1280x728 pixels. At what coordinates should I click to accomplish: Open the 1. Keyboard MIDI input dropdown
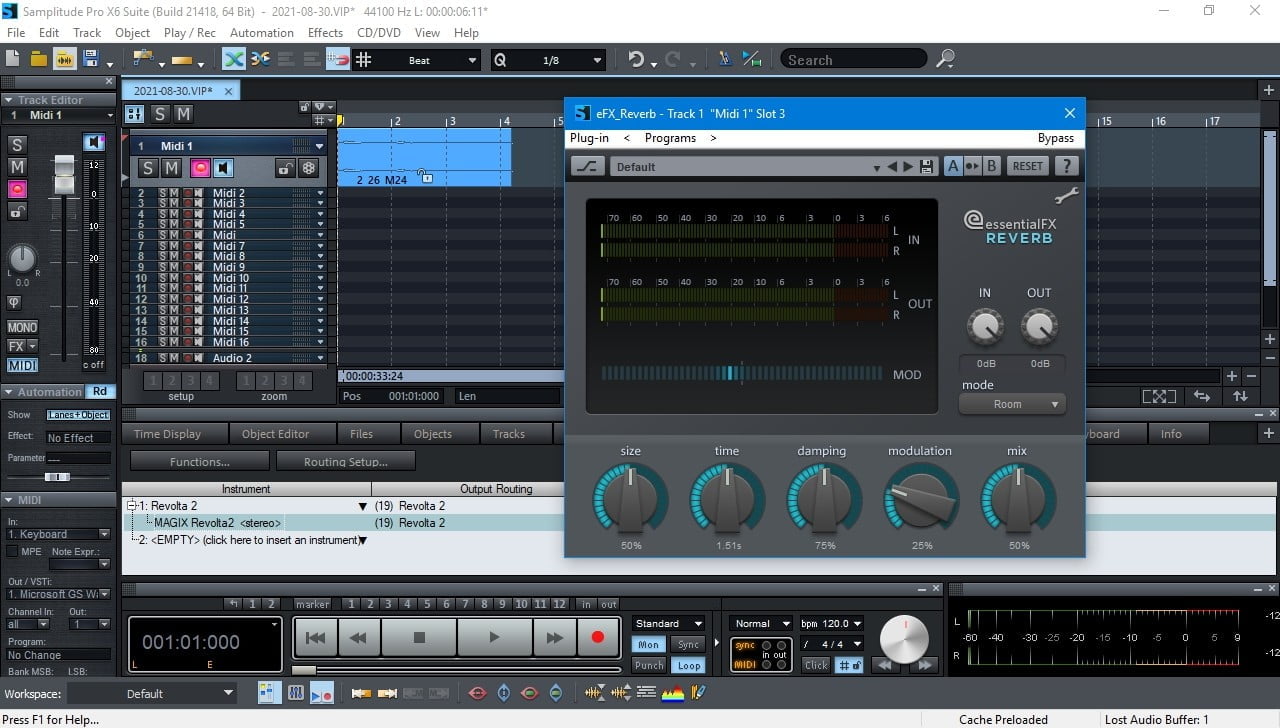(x=59, y=534)
